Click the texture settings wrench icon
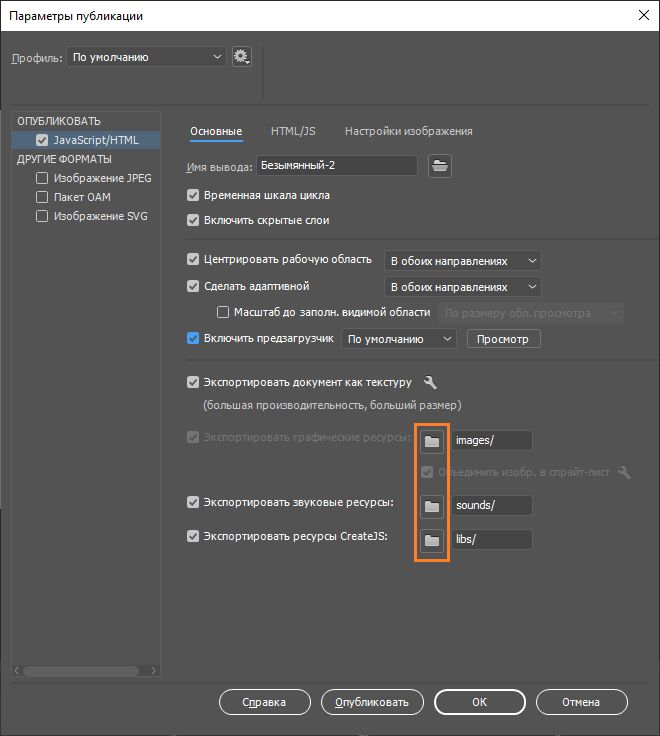Viewport: 660px width, 736px height. [x=431, y=383]
